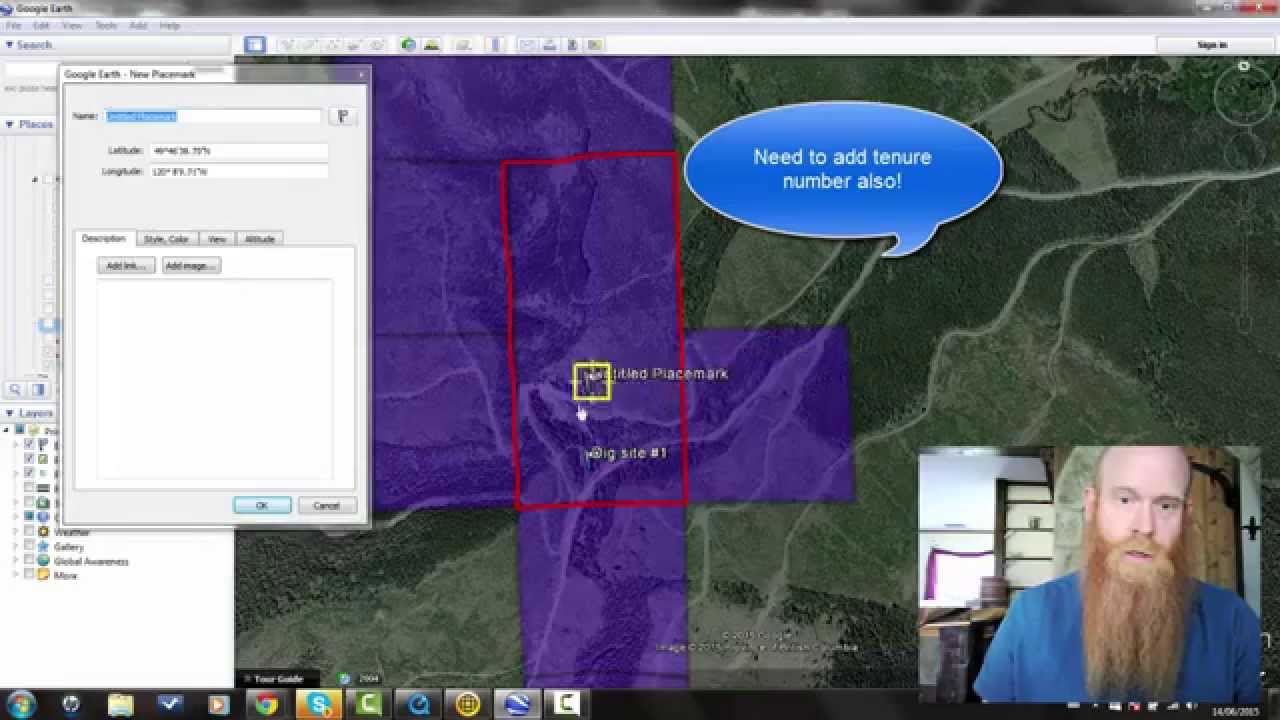This screenshot has height=720, width=1280.
Task: Enable the Weather layer checkbox
Action: click(x=28, y=531)
